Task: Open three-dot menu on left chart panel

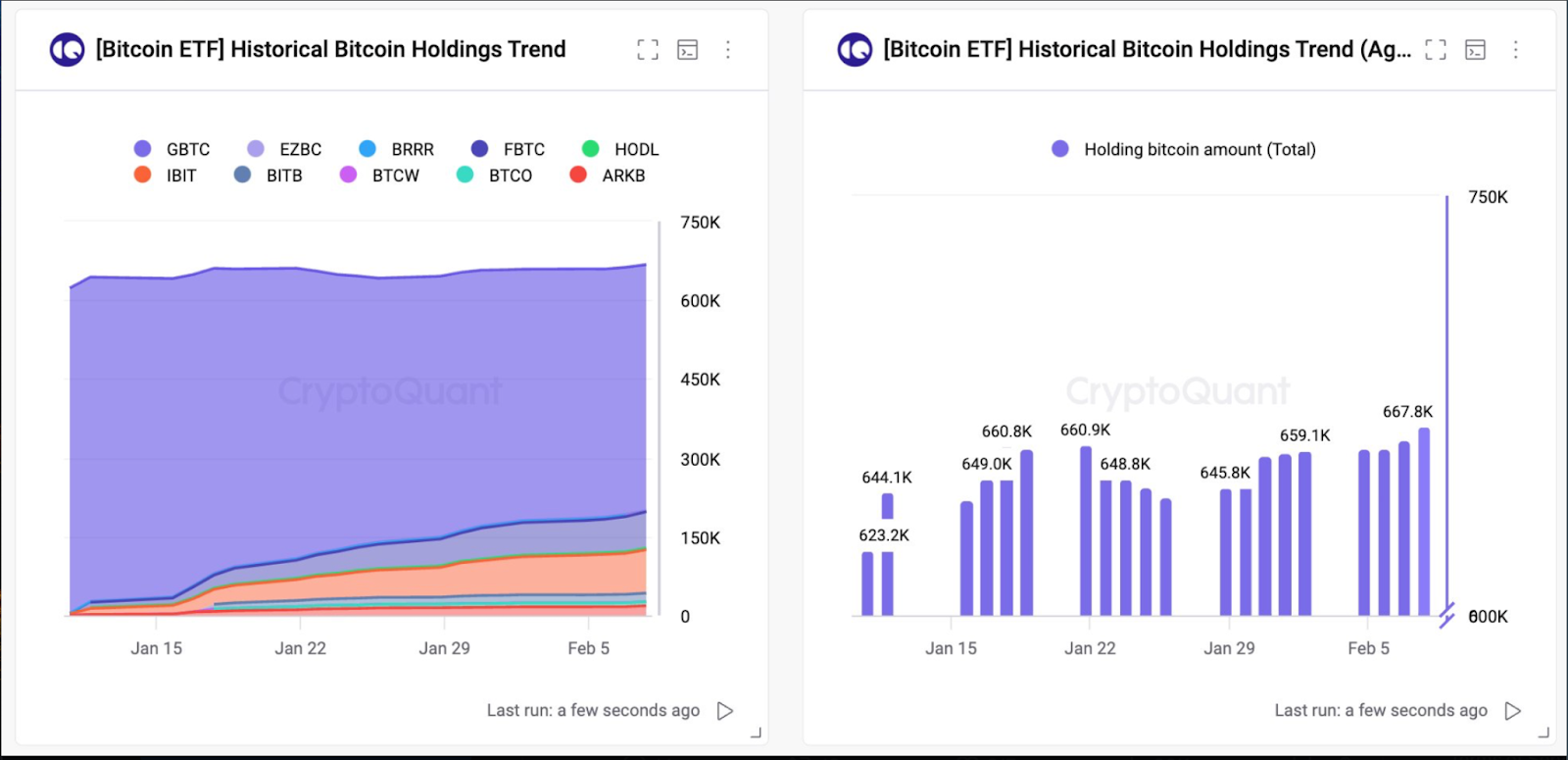Action: 728,50
